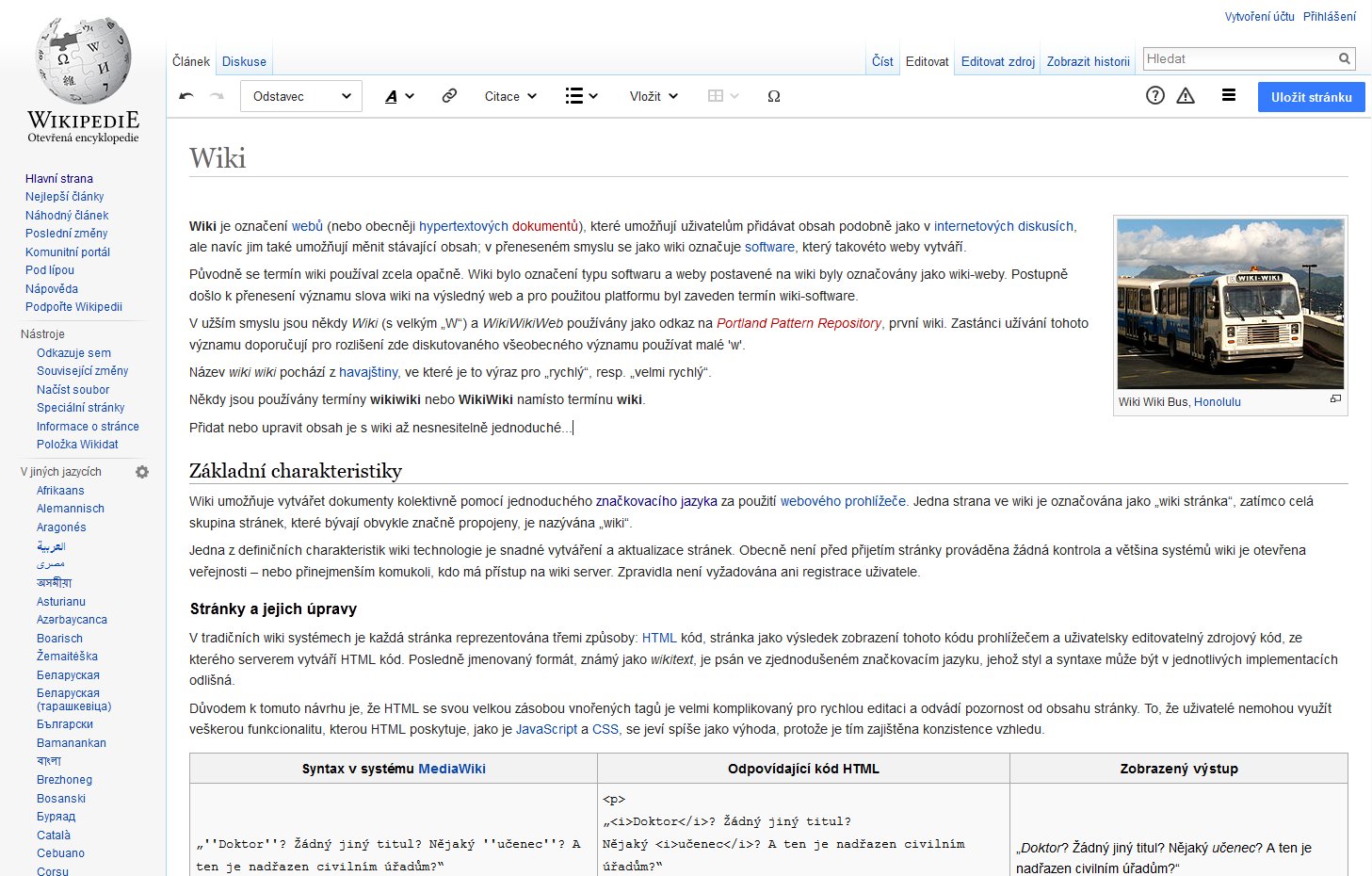Open Pod lípou link
The width and height of the screenshot is (1372, 876).
(50, 270)
